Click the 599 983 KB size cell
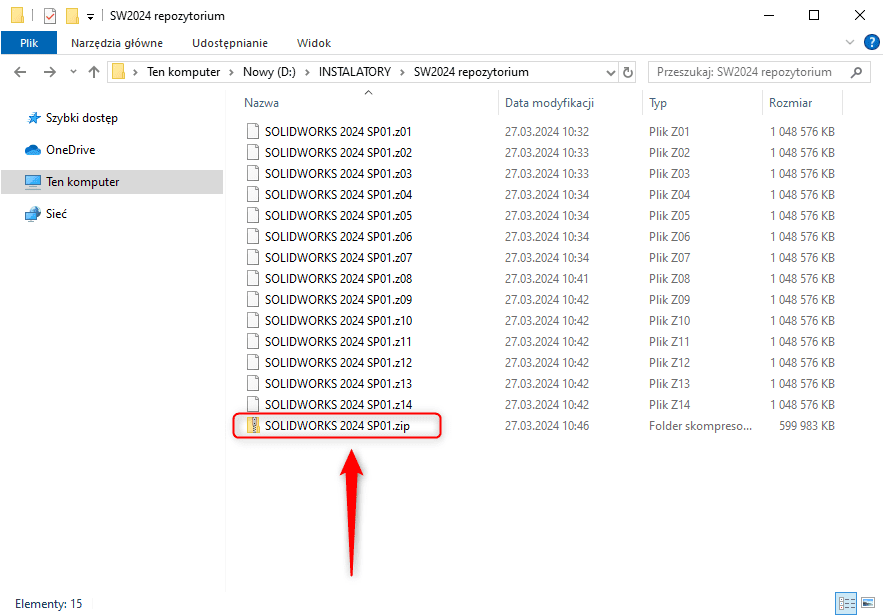Screen dimensions: 884x616 (807, 426)
